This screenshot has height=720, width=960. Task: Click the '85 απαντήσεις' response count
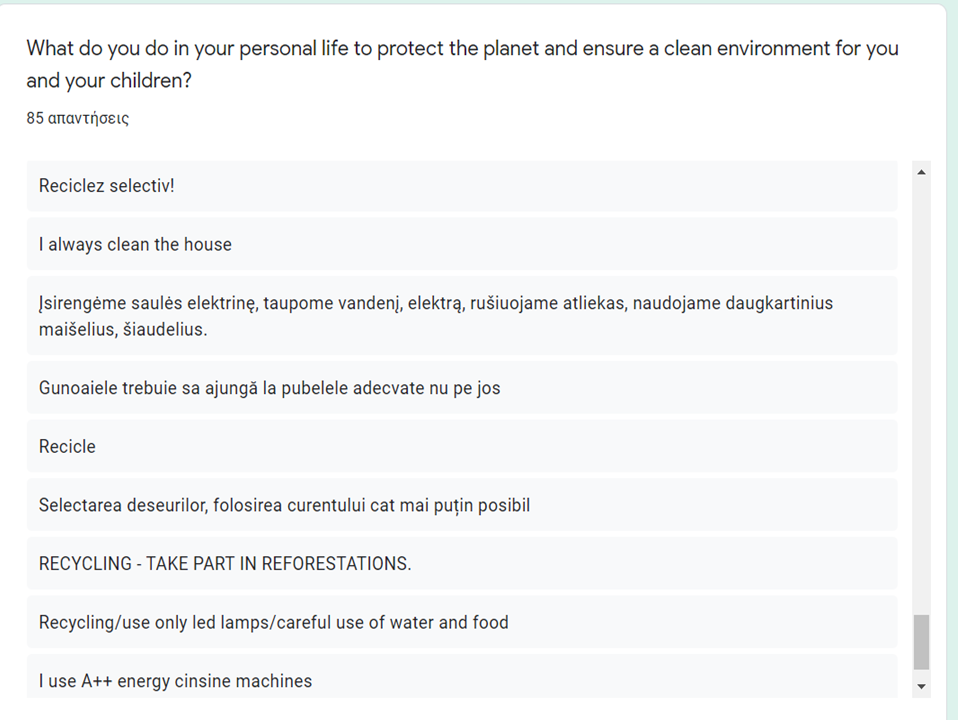tap(78, 118)
